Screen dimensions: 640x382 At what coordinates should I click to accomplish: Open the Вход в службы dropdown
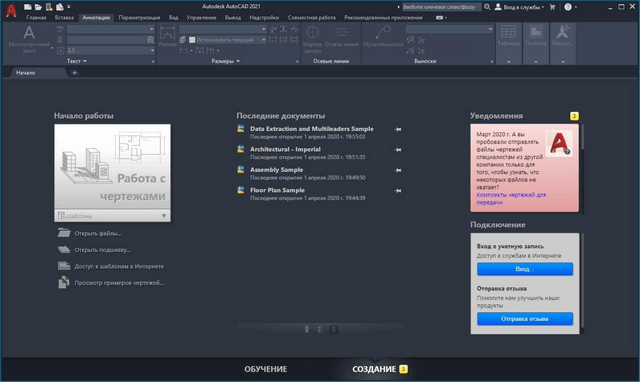(519, 7)
